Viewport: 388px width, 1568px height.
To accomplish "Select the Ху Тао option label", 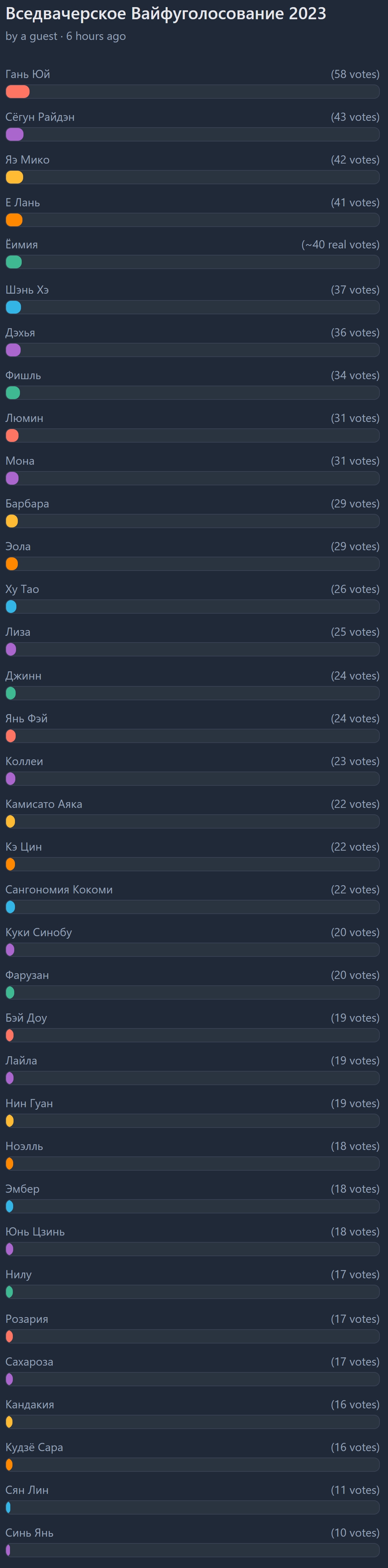I will (22, 589).
